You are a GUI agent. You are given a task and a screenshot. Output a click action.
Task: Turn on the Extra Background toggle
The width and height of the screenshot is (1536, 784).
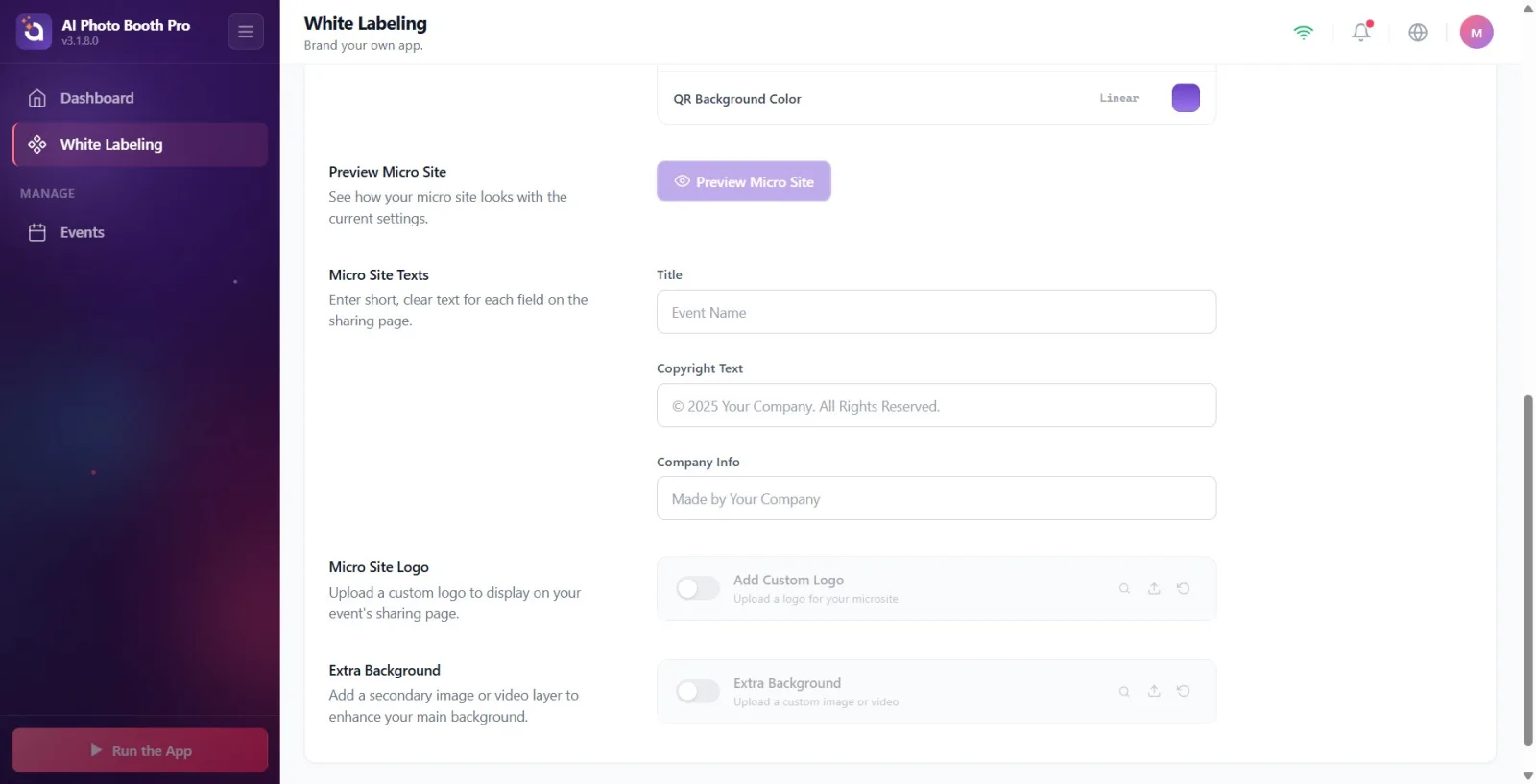698,691
